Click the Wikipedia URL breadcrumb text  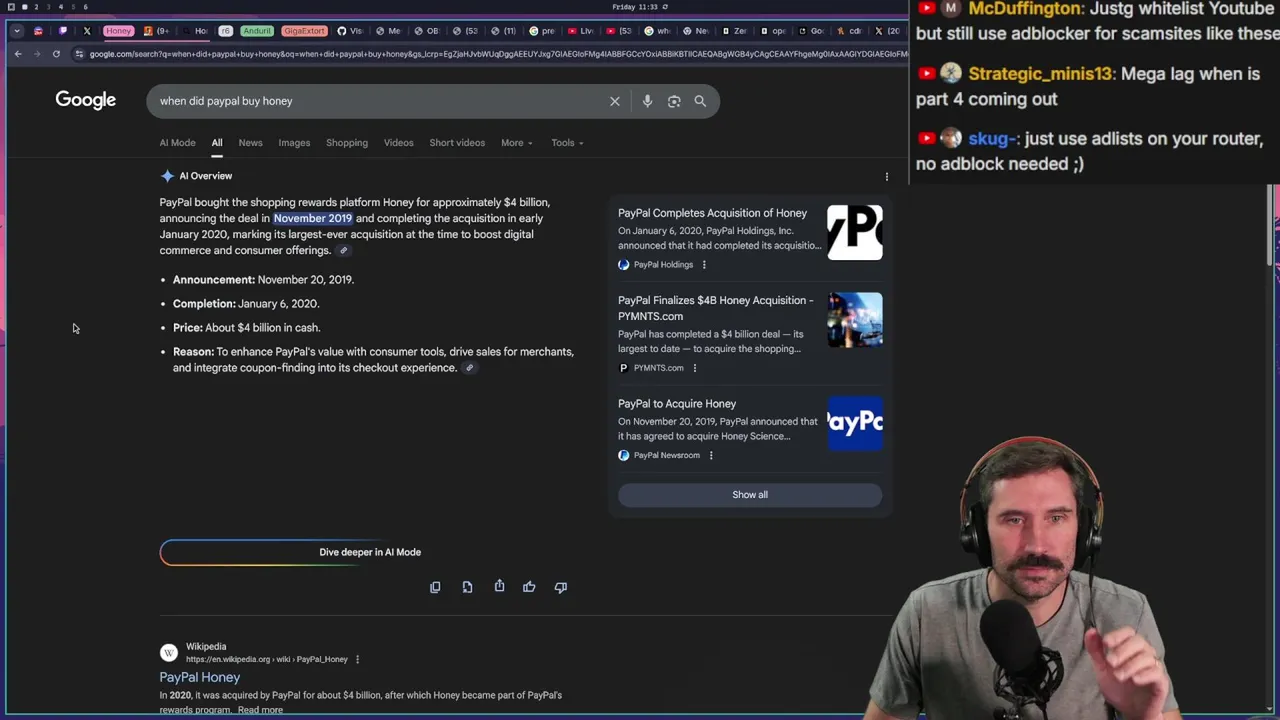[x=267, y=659]
